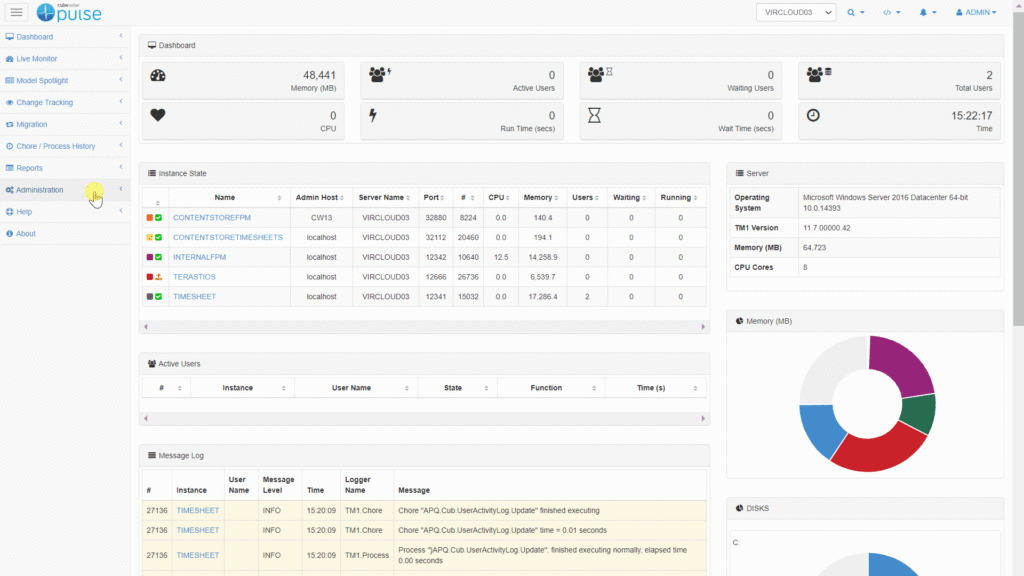Click the green status checkbox for CONTENTSTOREFPM

159,217
